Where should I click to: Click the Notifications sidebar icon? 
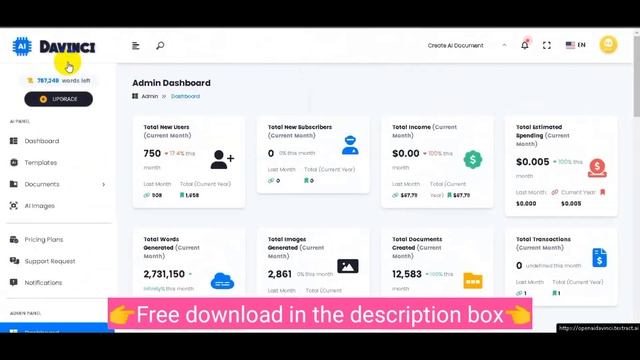[x=13, y=282]
